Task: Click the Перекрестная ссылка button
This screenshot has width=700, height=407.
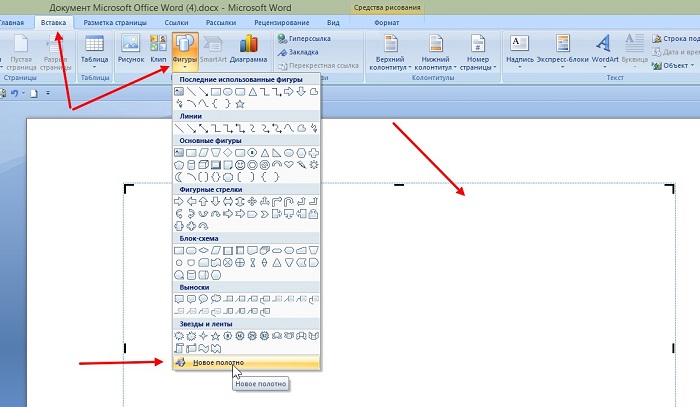Action: coord(318,66)
